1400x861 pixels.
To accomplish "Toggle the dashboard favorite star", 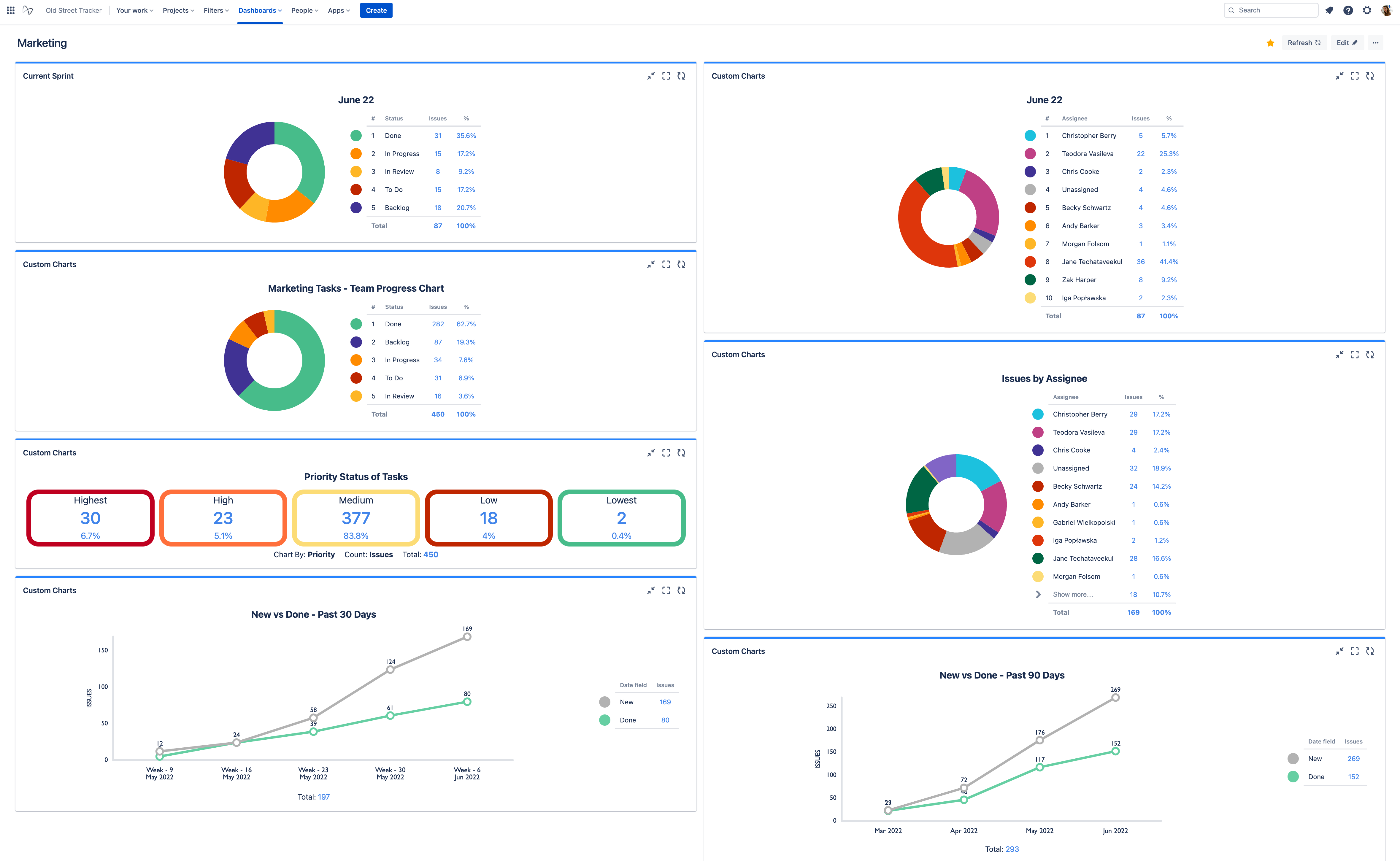I will (x=1270, y=43).
